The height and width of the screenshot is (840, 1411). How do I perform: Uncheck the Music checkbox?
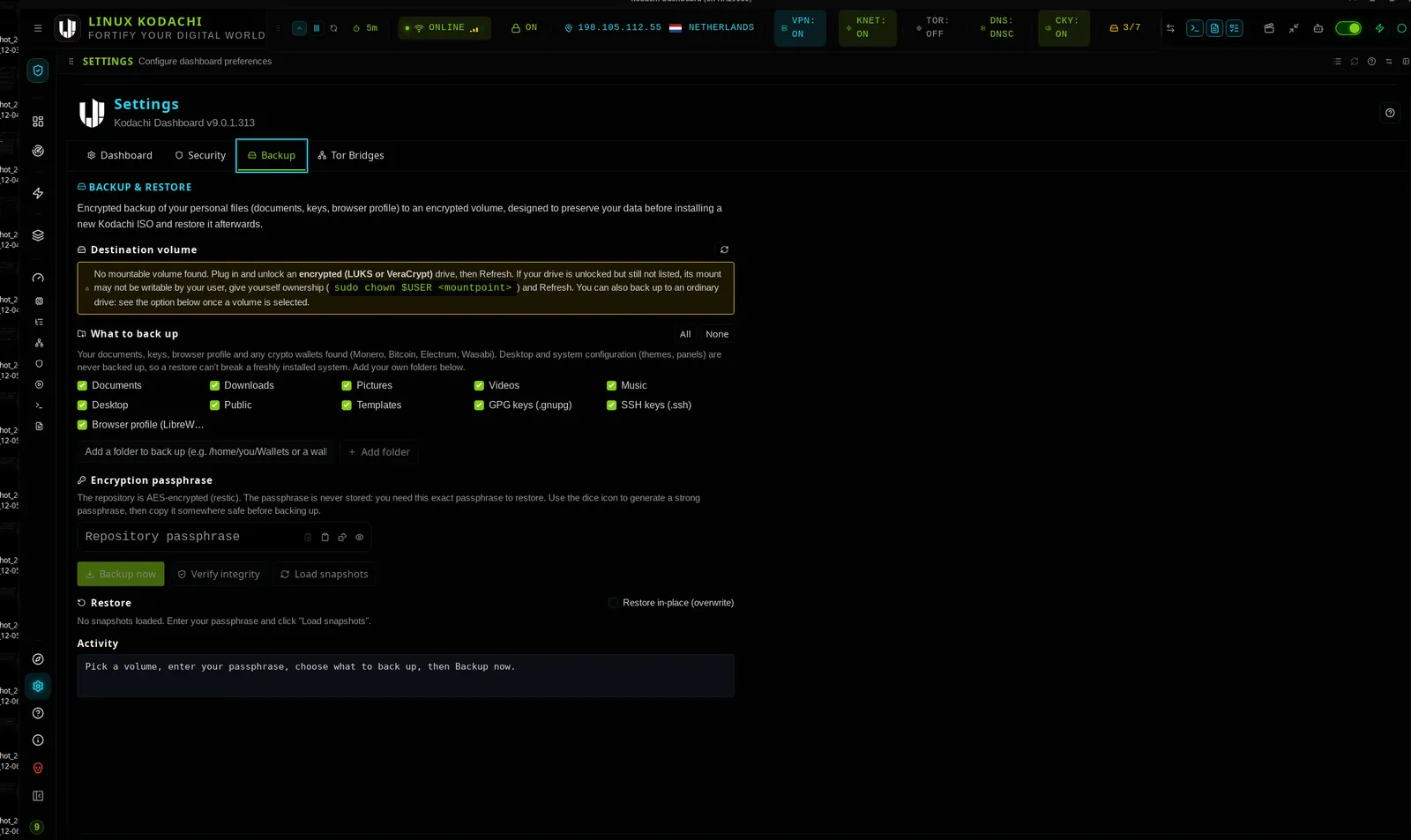(x=611, y=385)
